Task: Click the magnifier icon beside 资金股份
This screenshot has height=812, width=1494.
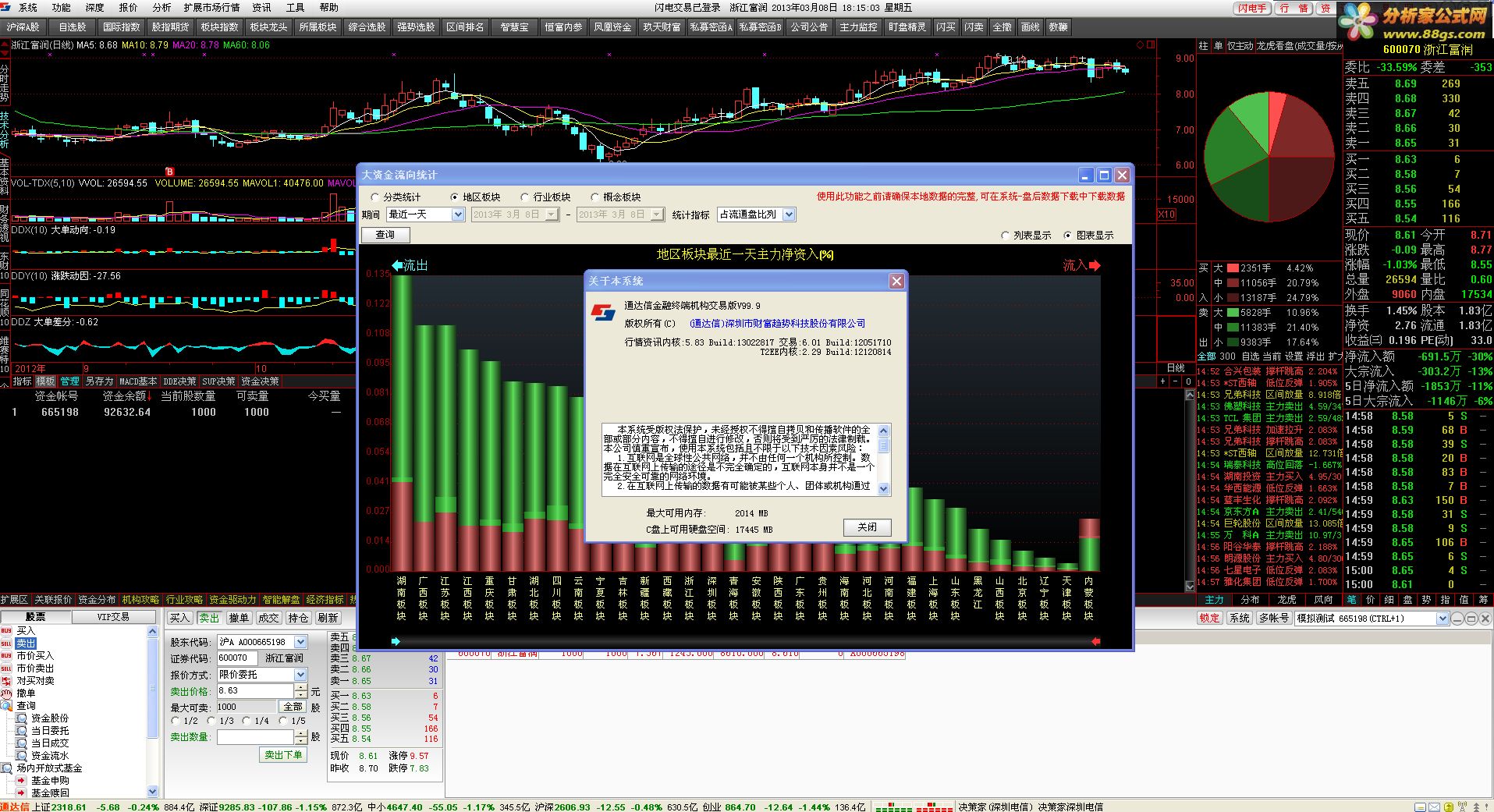Action: coord(21,718)
